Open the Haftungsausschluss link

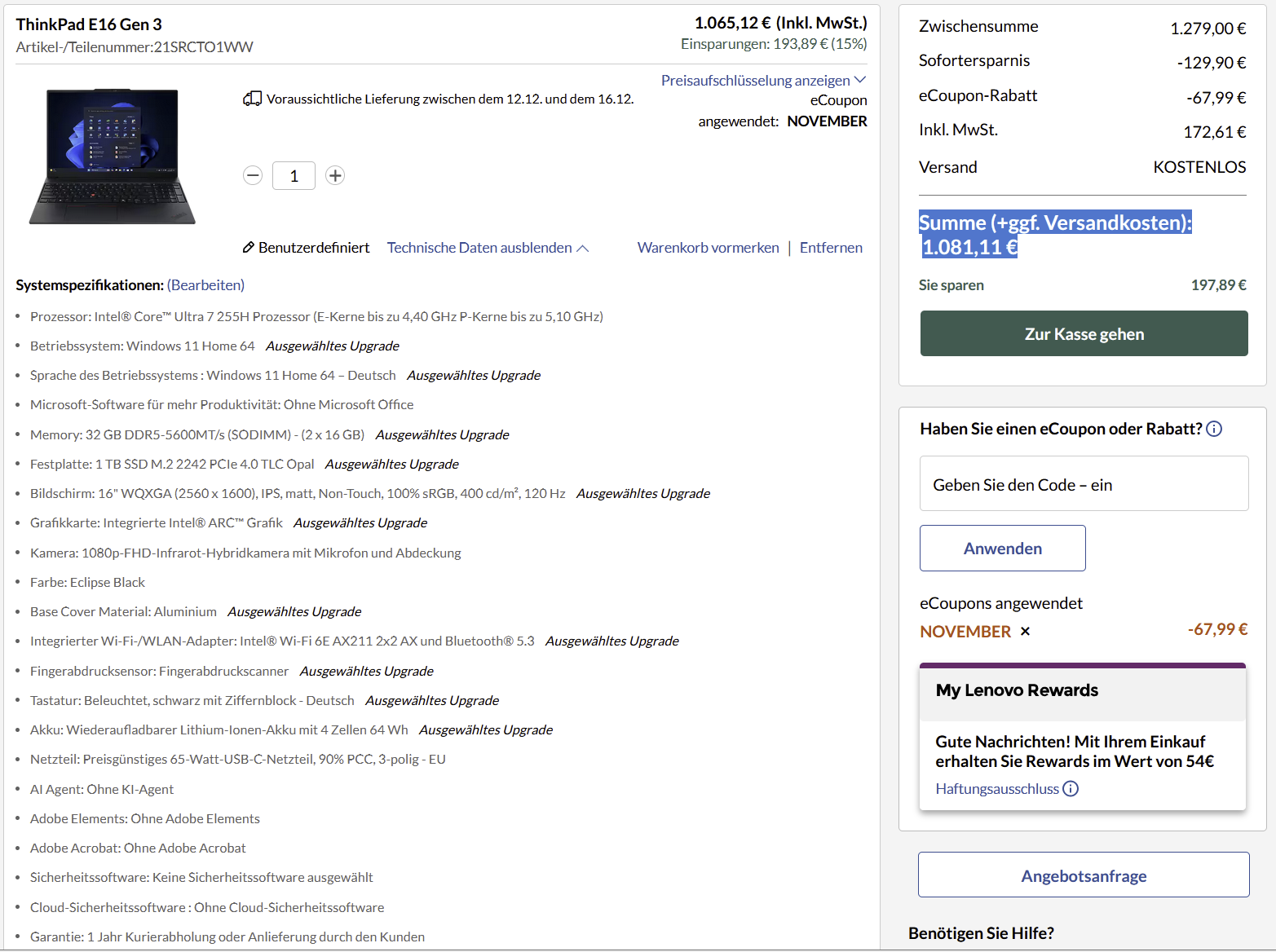tap(997, 788)
